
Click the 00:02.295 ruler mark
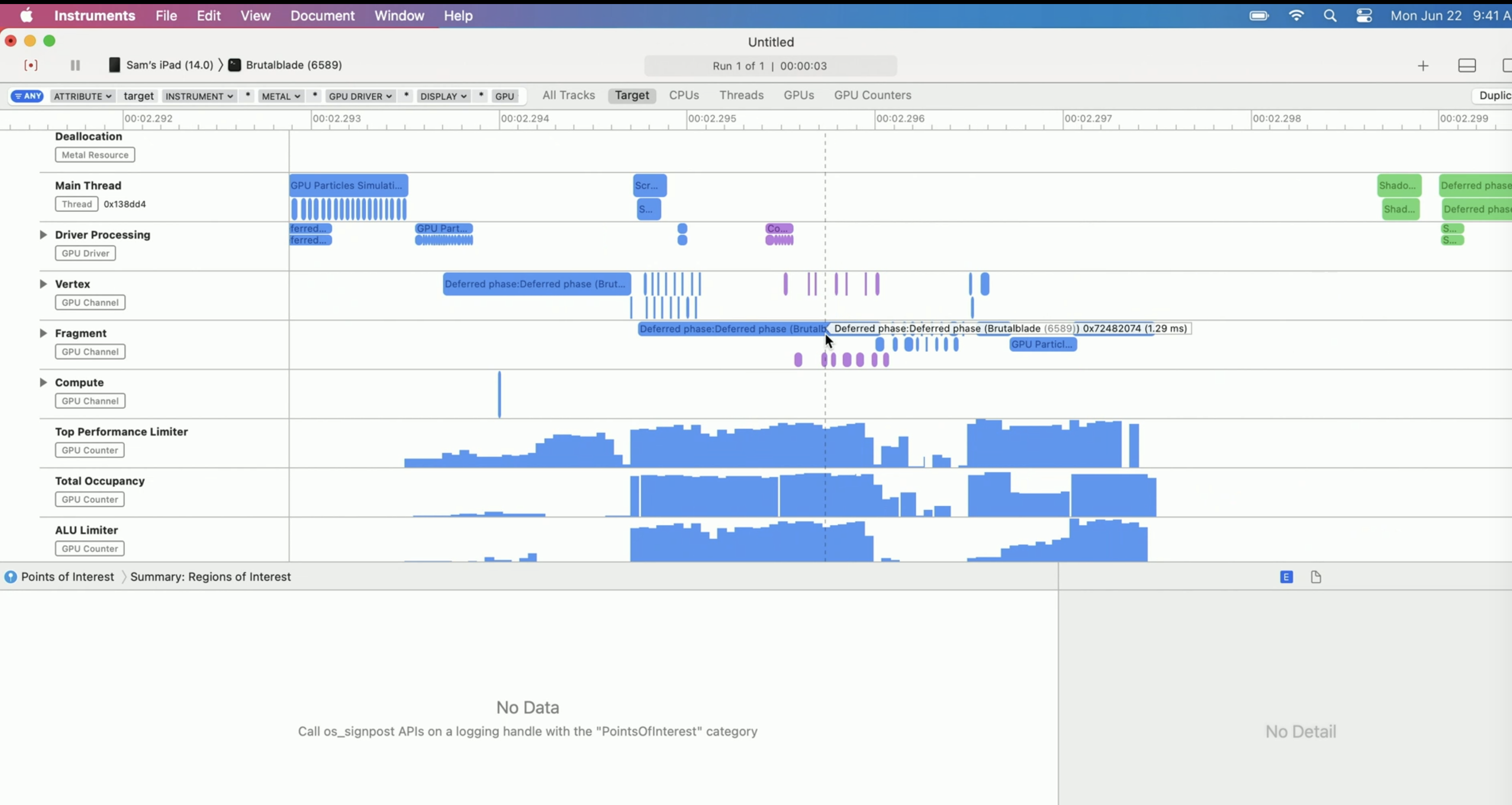coord(712,118)
